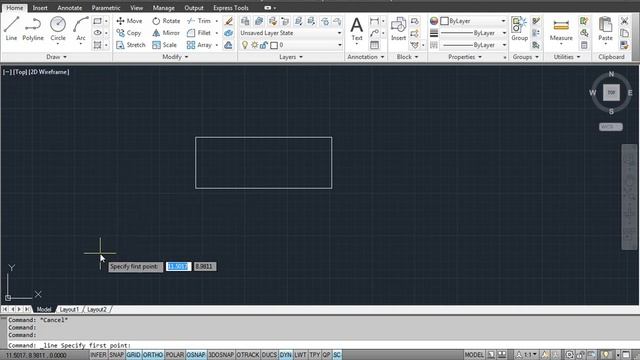The image size is (640, 360).
Task: Click the Table annotation icon
Action: click(x=374, y=45)
